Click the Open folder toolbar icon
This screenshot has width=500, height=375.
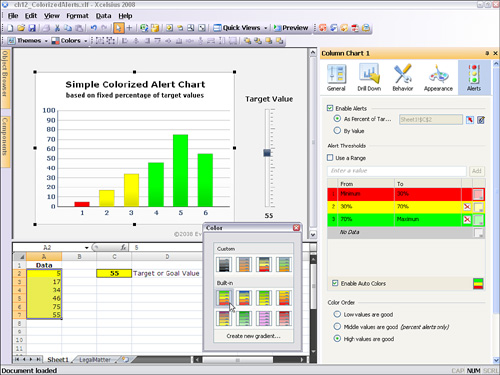click(21, 28)
